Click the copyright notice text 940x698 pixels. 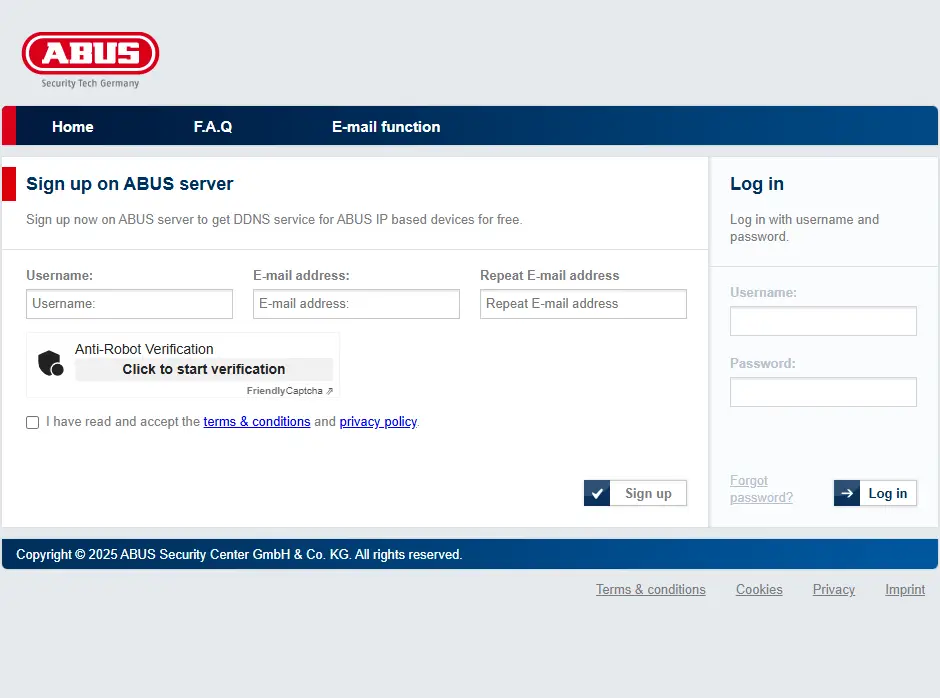[x=239, y=555]
